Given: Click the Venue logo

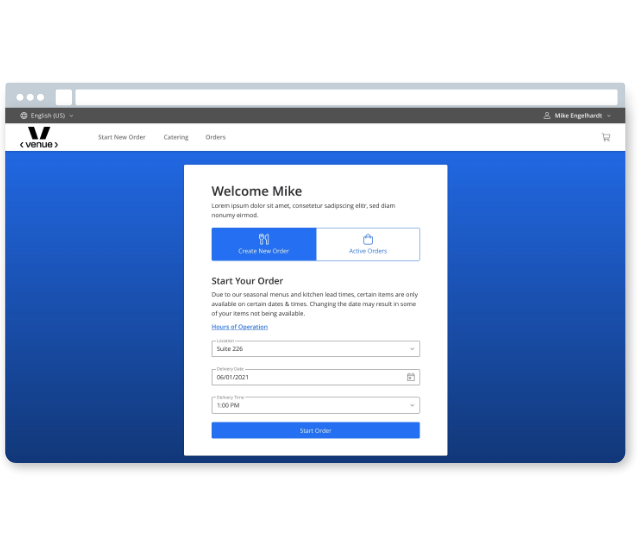Looking at the screenshot, I should click(x=39, y=138).
